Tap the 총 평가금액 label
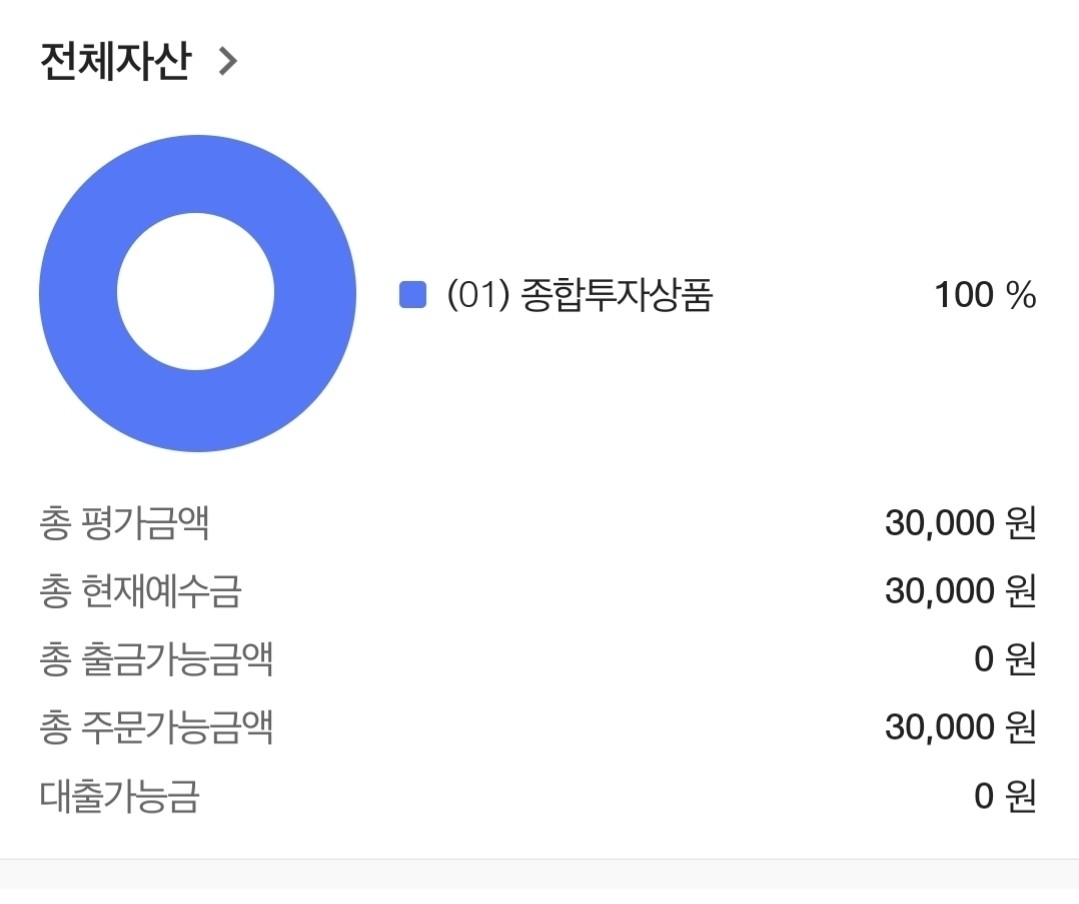This screenshot has width=1079, height=904. pos(124,523)
